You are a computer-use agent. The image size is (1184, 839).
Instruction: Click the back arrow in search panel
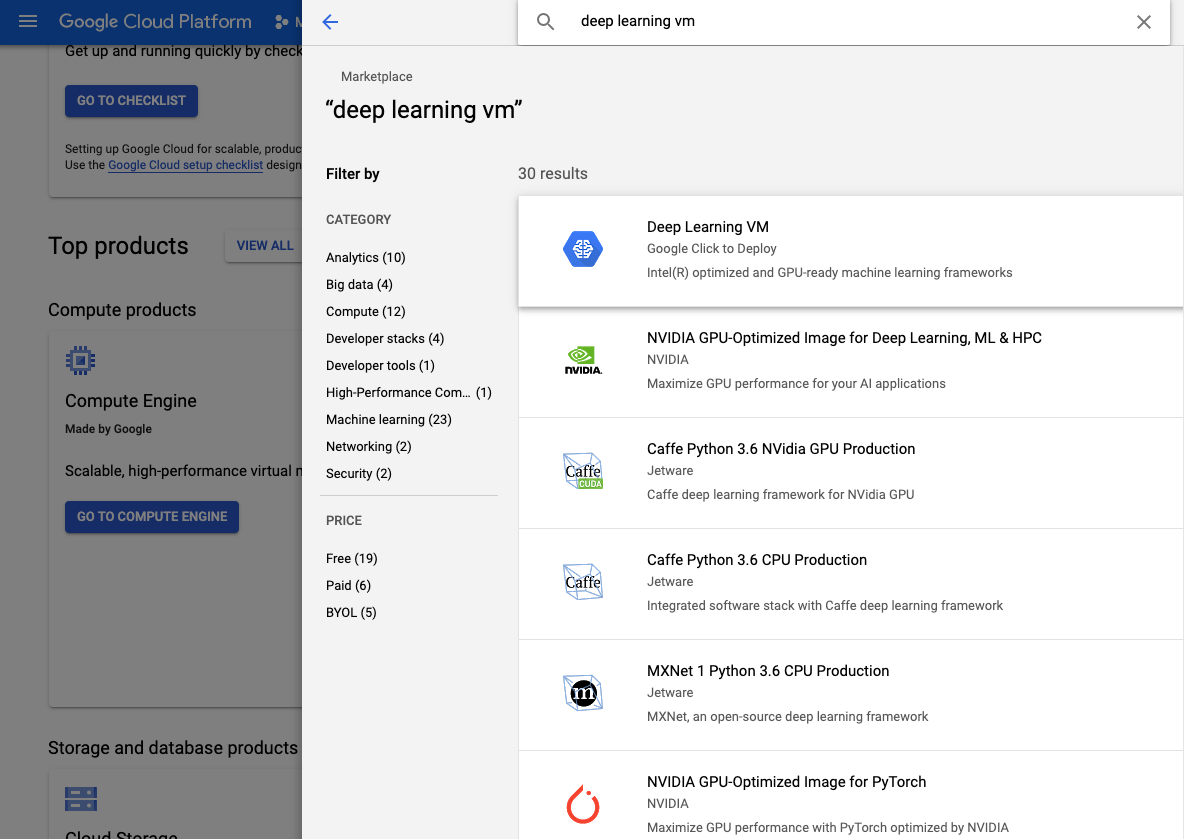pos(330,22)
